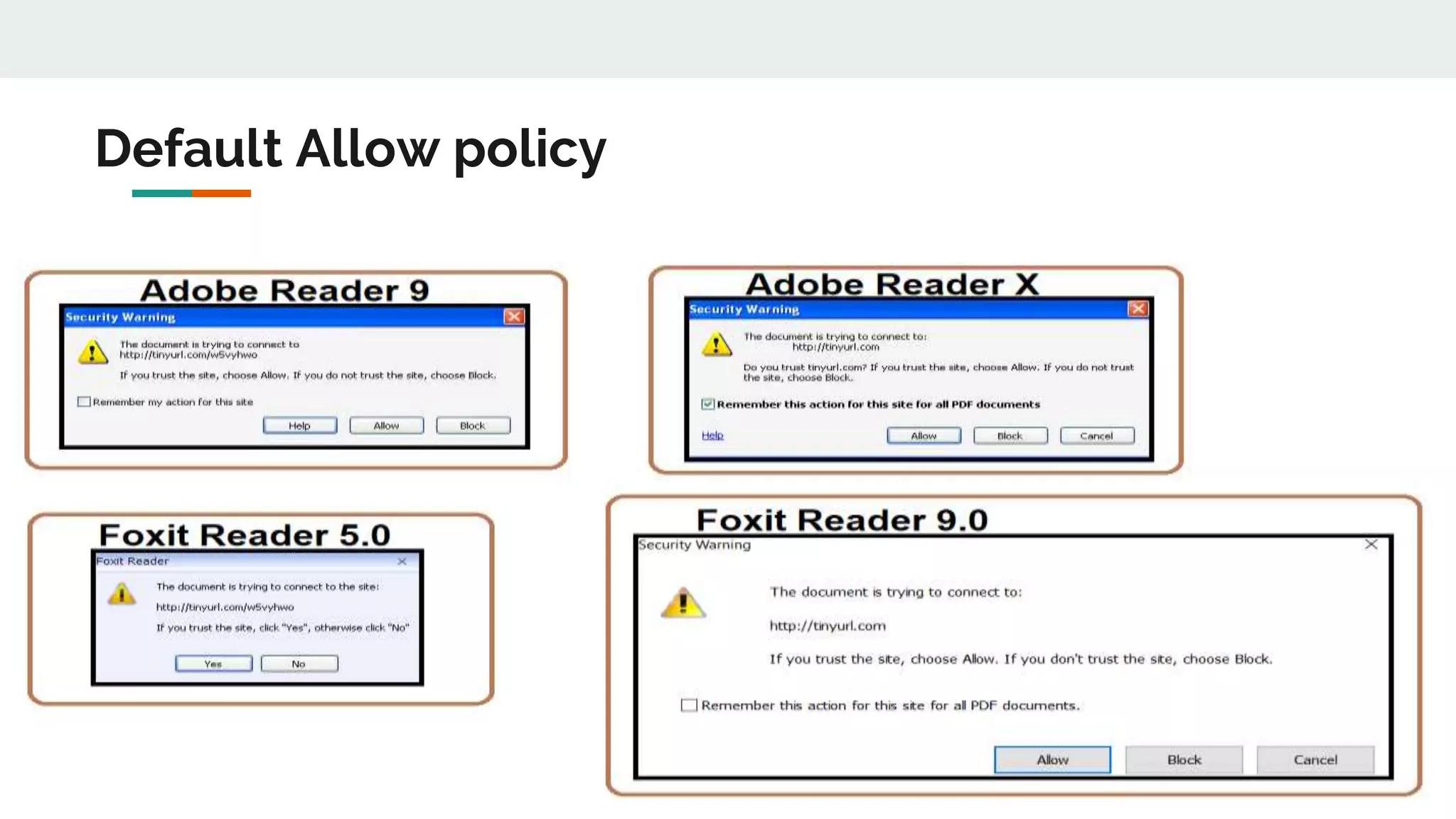Check 'Remember my action for this site'
This screenshot has width=1456, height=819.
[84, 402]
